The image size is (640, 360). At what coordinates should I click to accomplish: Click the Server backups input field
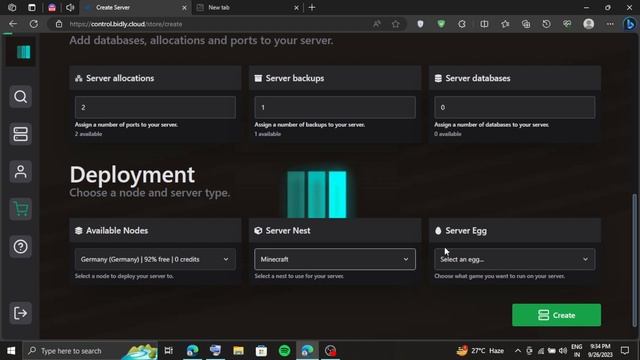point(335,107)
